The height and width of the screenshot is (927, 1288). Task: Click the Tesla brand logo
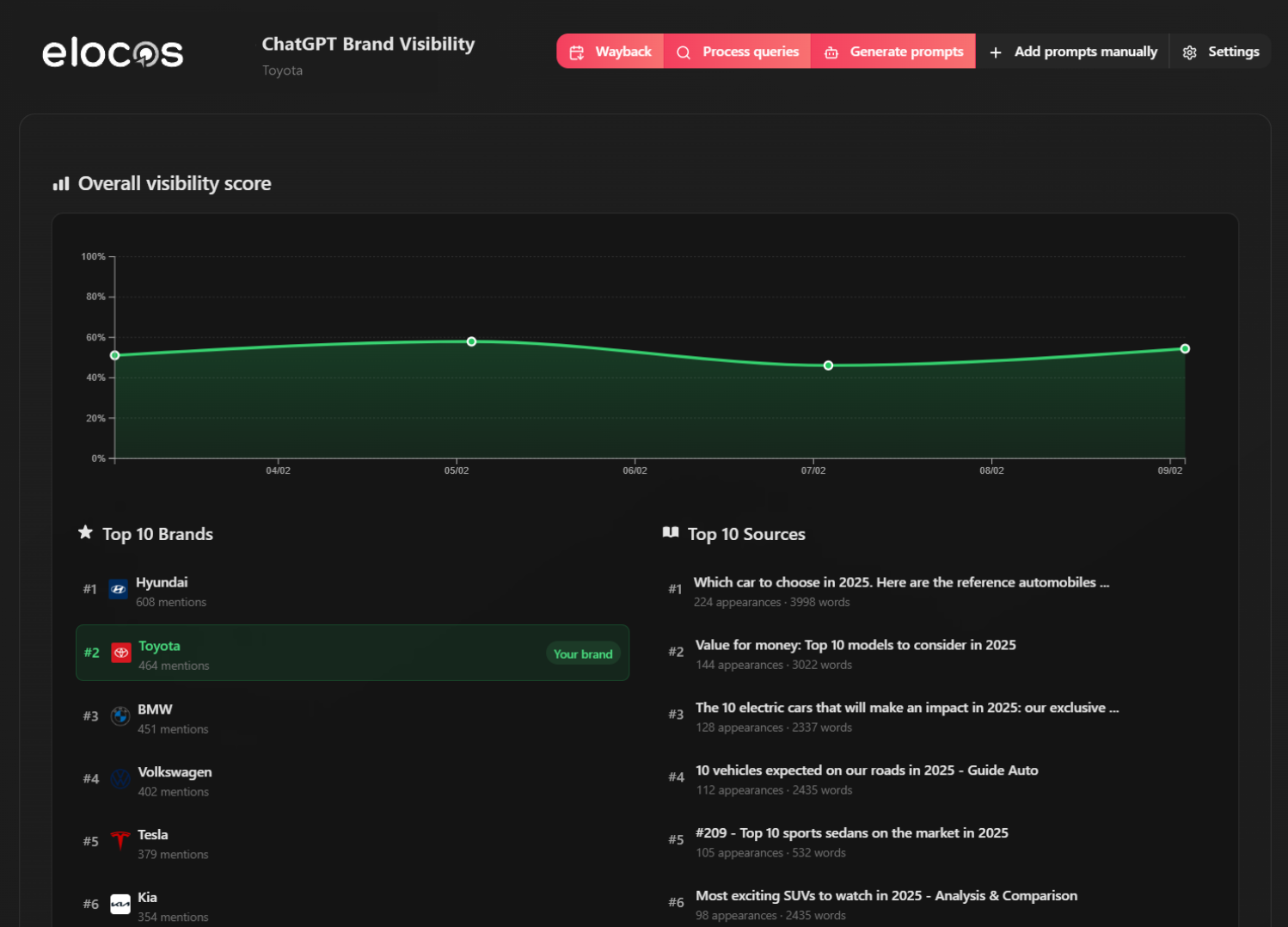tap(120, 841)
